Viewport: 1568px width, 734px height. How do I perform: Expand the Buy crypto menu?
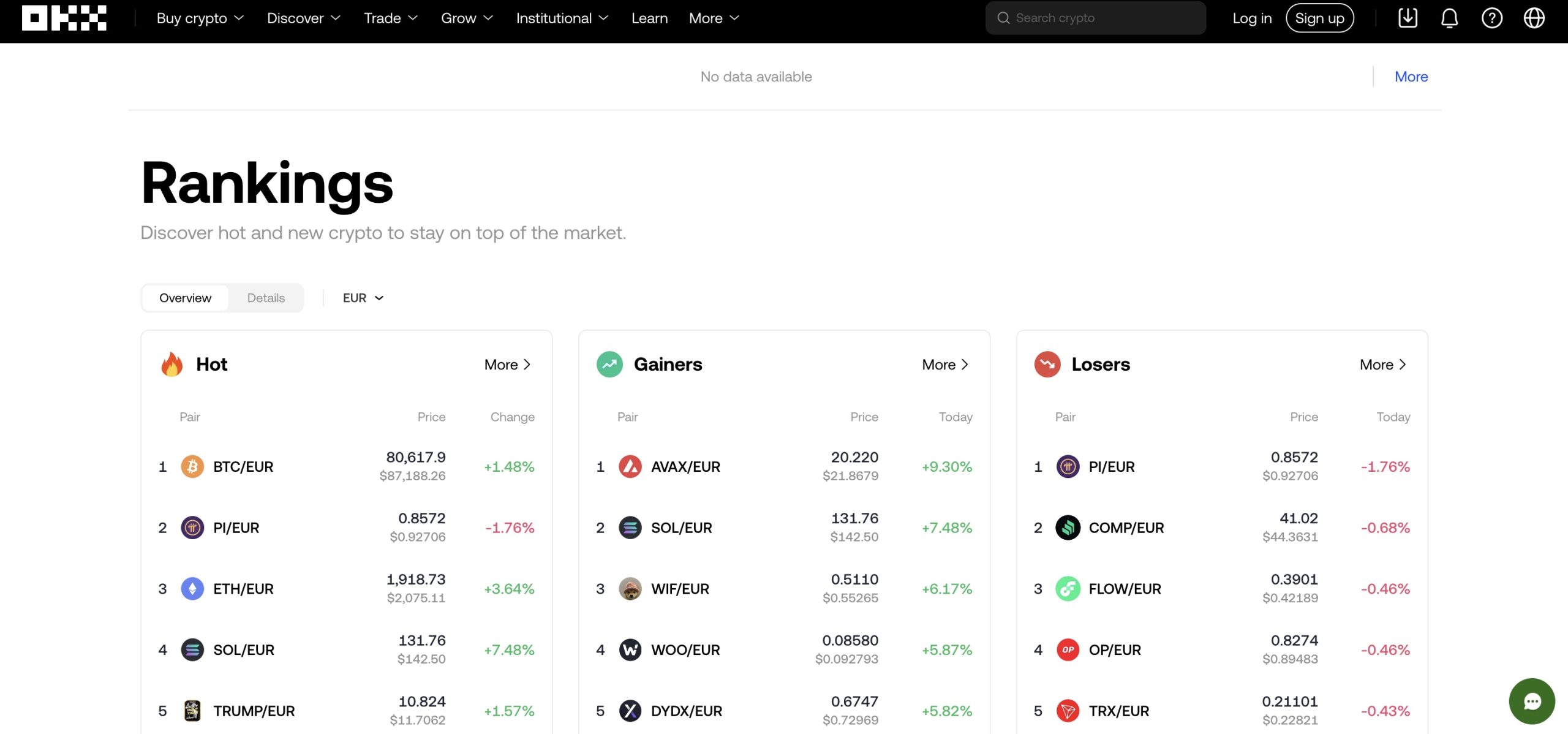coord(200,18)
